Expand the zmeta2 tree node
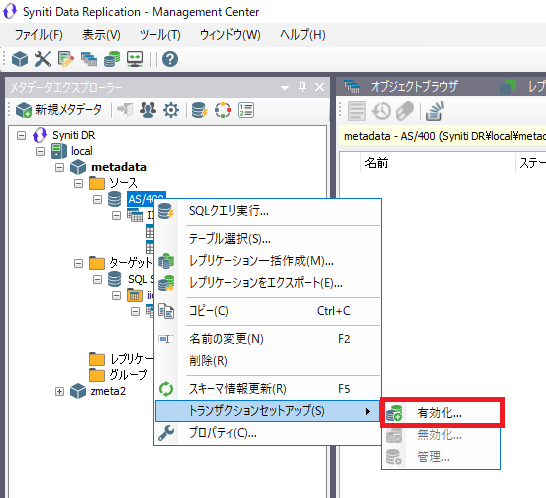This screenshot has width=546, height=498. (60, 391)
